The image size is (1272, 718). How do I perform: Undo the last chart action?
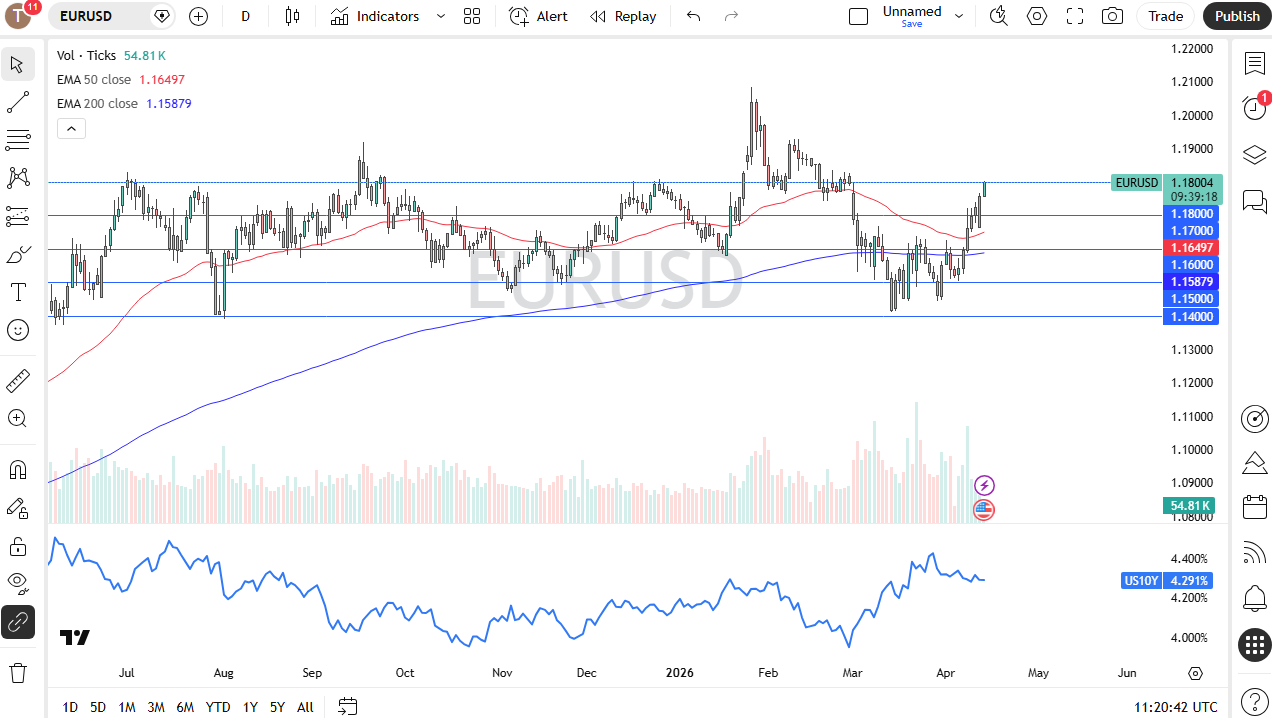[x=694, y=16]
